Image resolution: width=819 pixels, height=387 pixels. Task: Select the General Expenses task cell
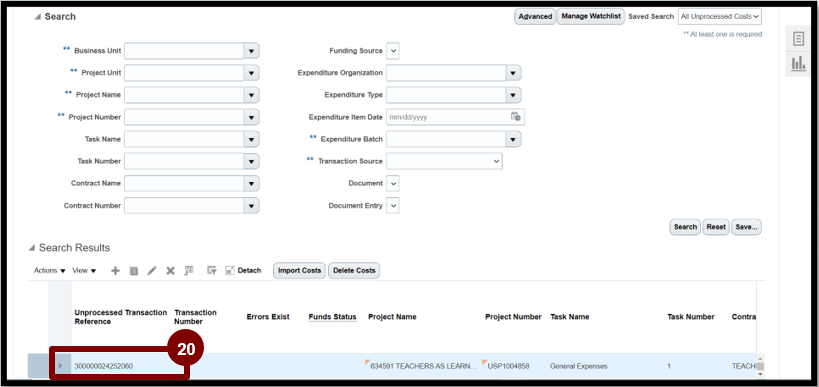pos(578,366)
